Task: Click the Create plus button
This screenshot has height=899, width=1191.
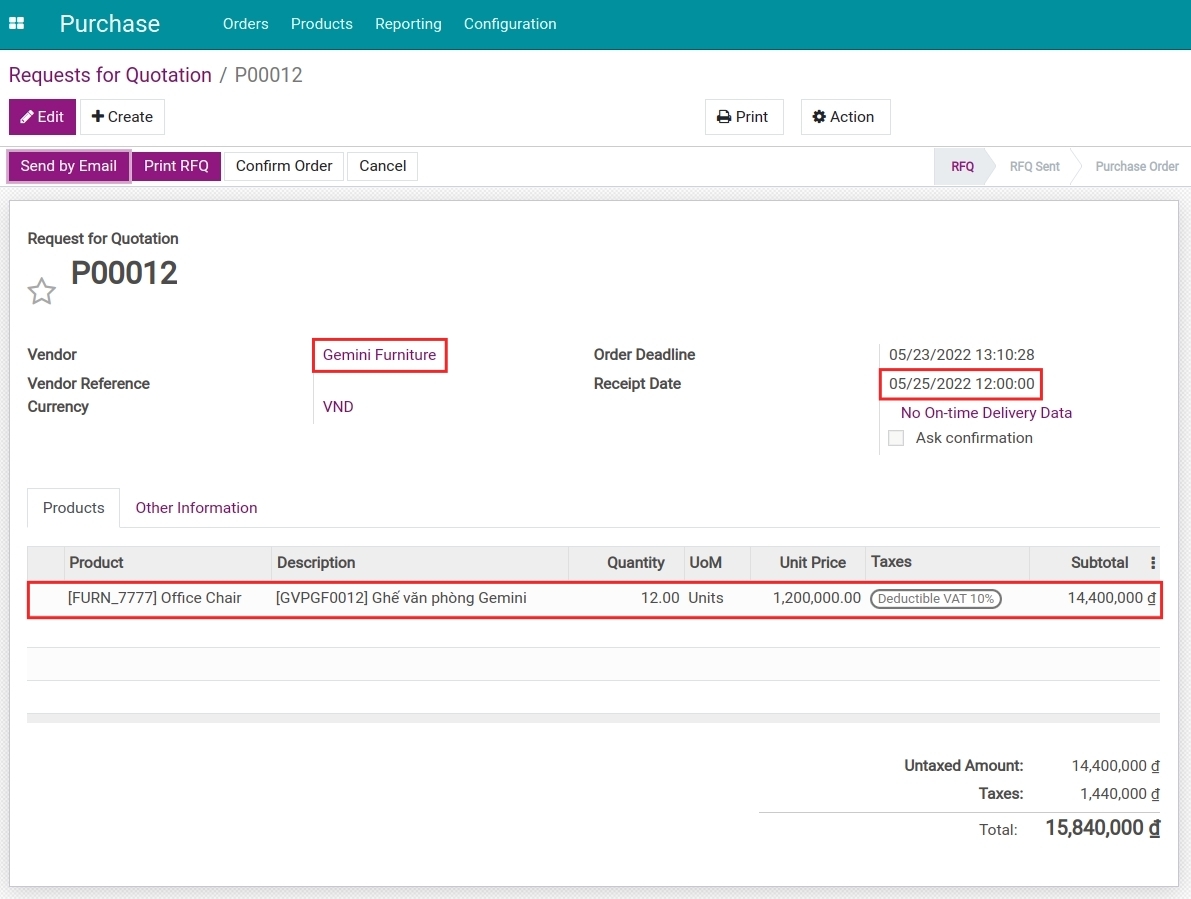Action: (x=122, y=117)
